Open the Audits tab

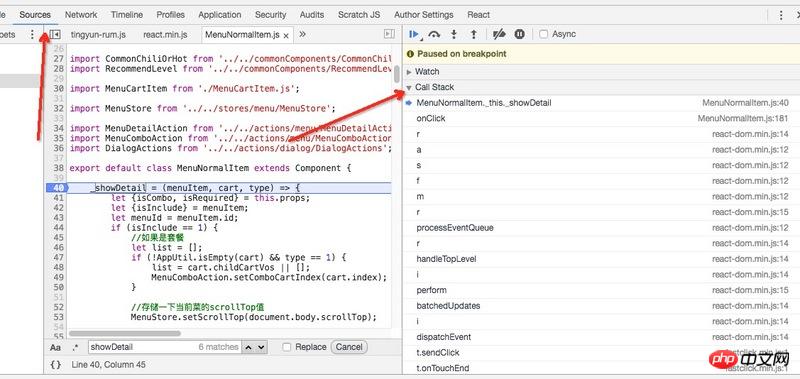click(312, 15)
